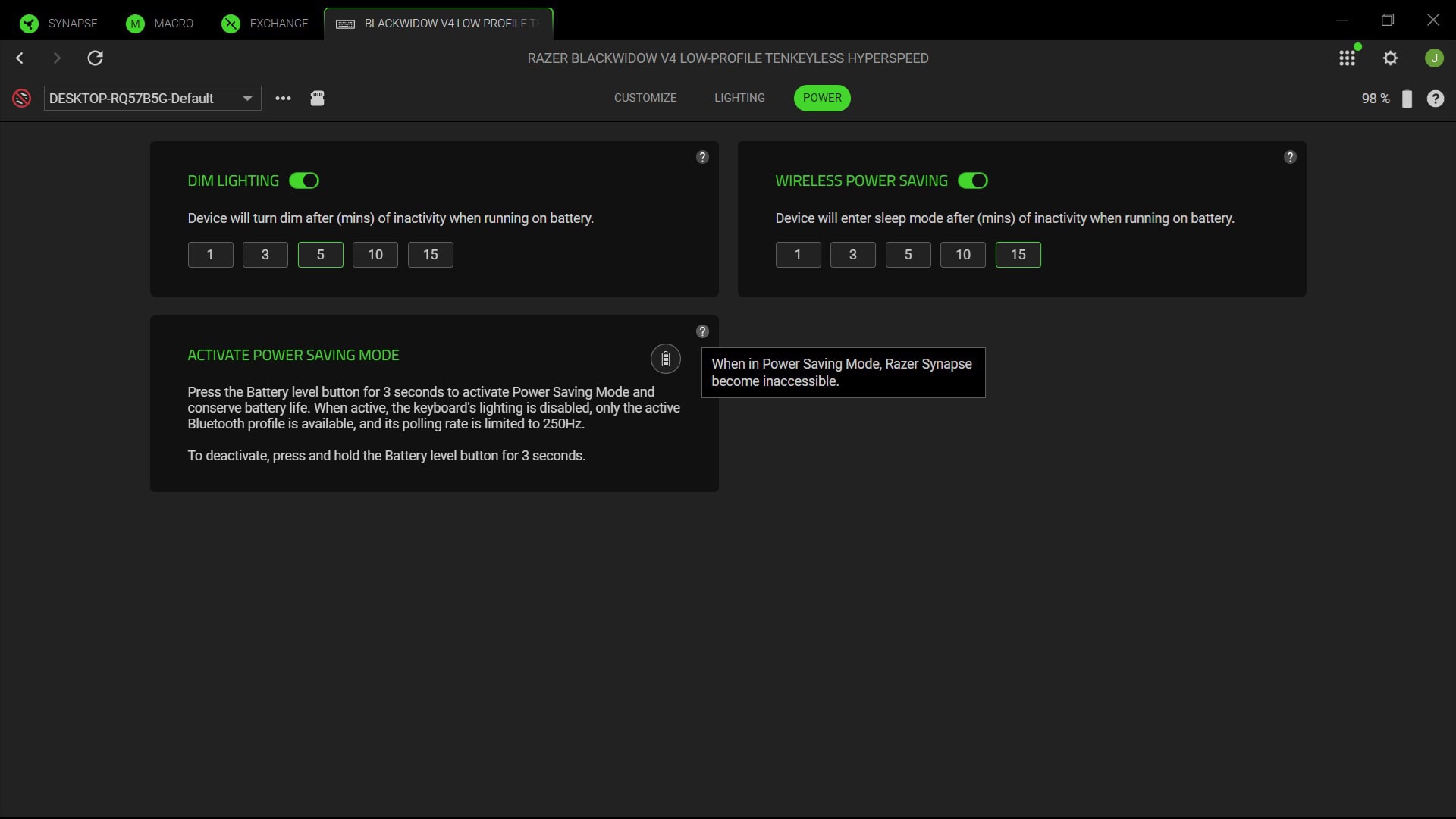Click the Battery level button icon
Image resolution: width=1456 pixels, height=819 pixels.
665,359
